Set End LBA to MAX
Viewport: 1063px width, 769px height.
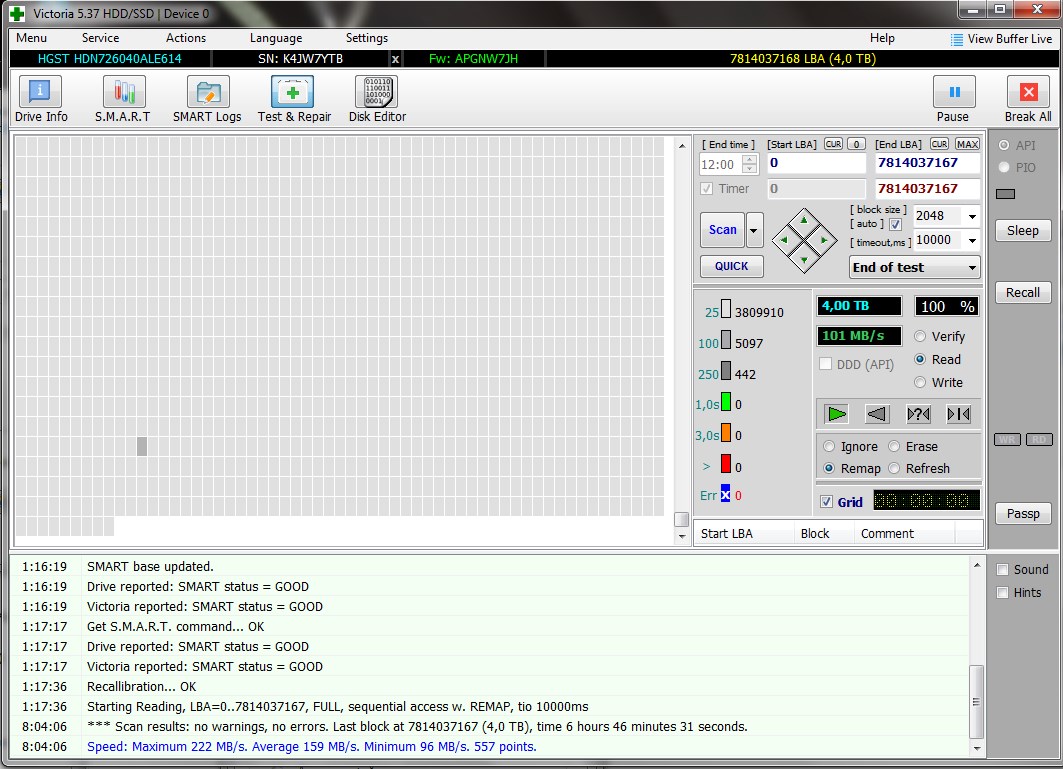click(x=967, y=144)
